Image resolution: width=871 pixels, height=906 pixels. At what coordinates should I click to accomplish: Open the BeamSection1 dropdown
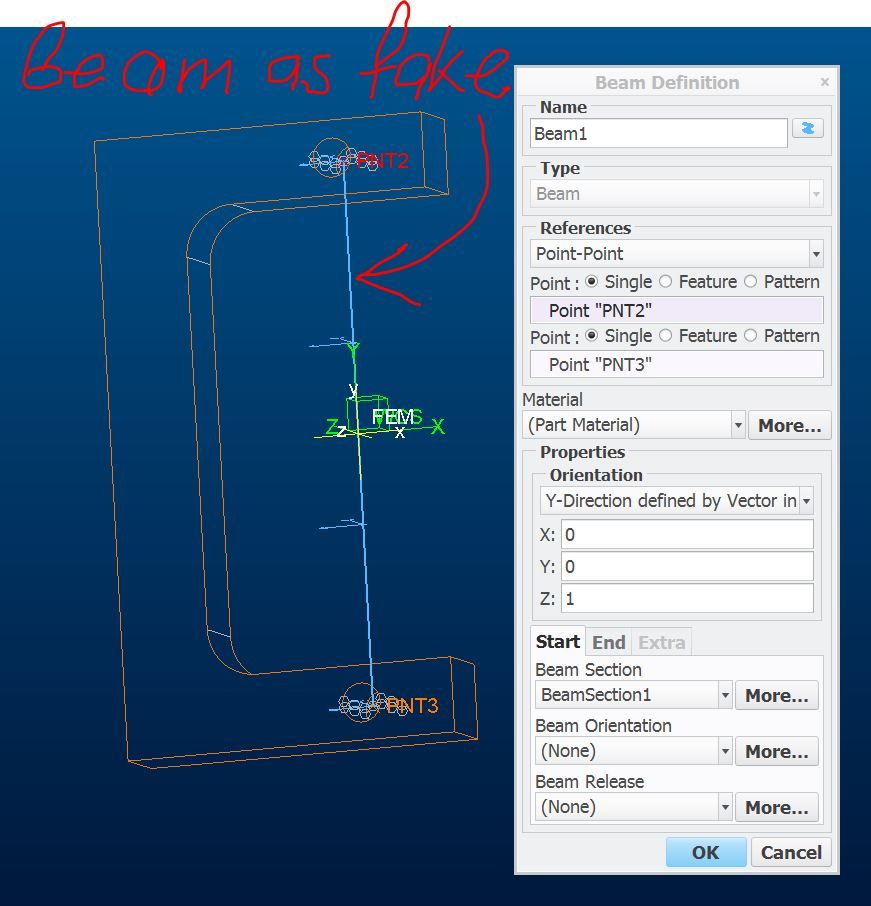point(725,695)
